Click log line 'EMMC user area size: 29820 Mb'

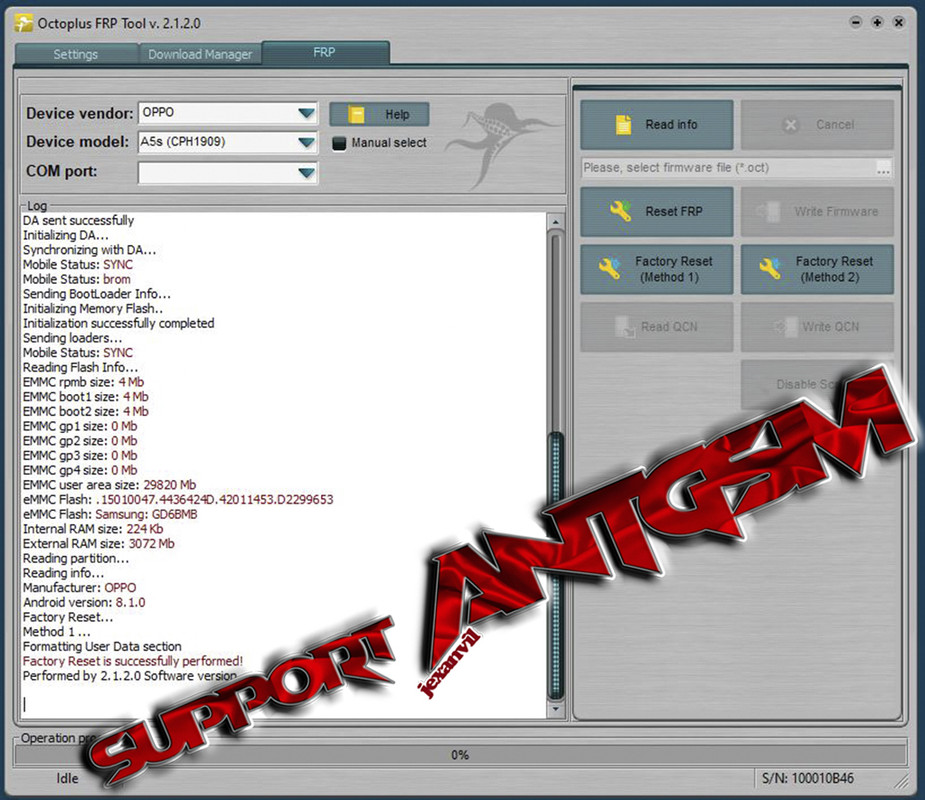pyautogui.click(x=110, y=485)
